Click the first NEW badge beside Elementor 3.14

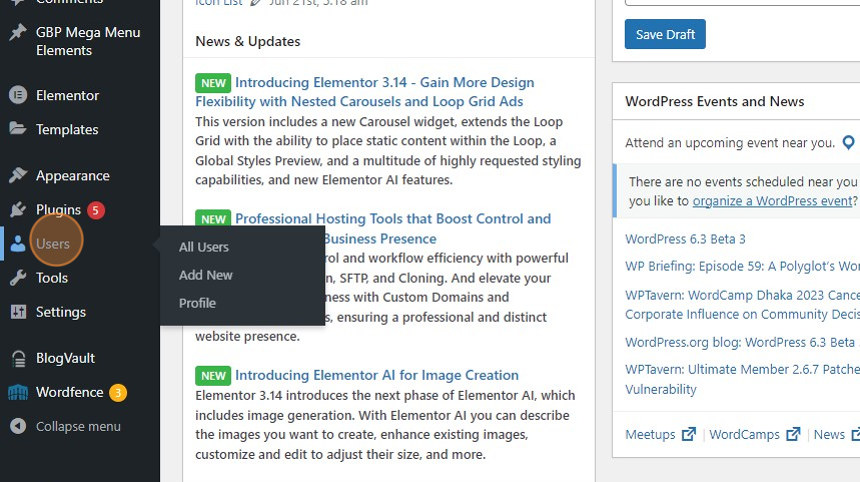tap(213, 83)
